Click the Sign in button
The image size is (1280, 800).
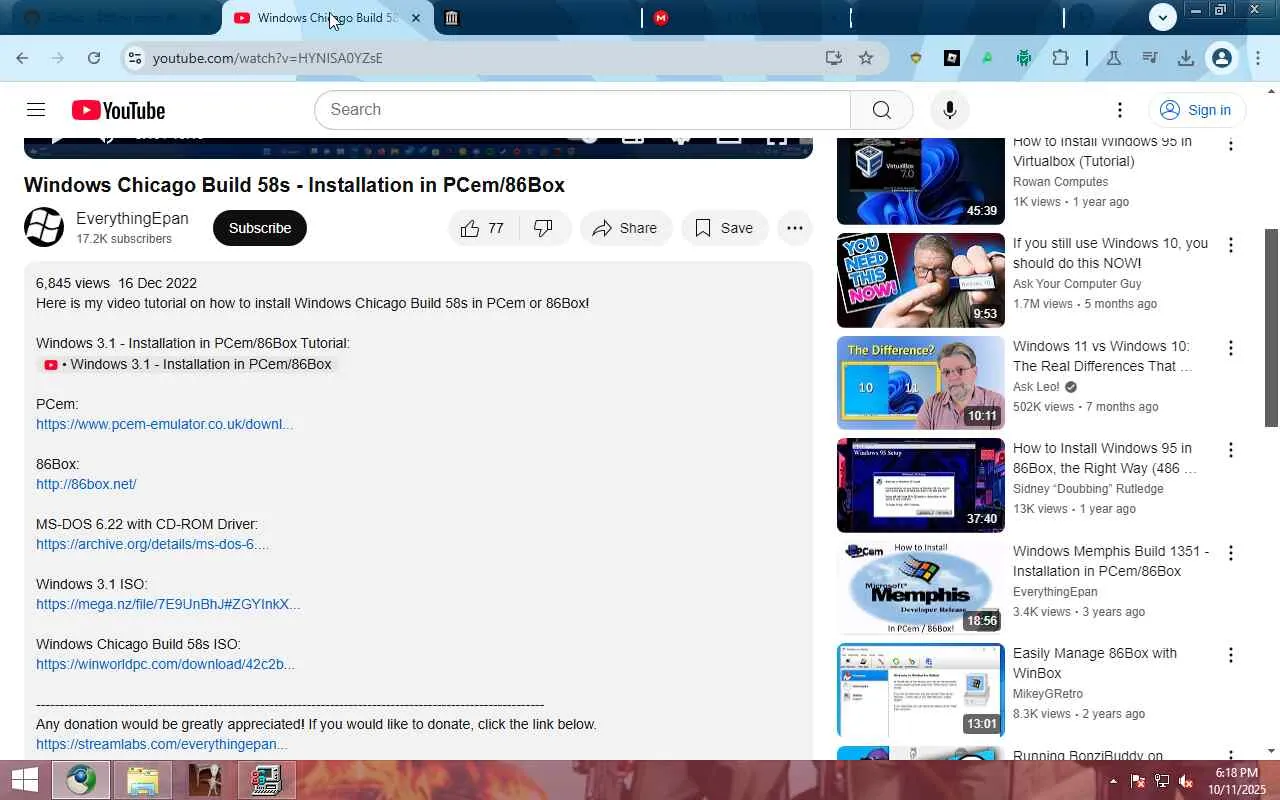(1196, 110)
